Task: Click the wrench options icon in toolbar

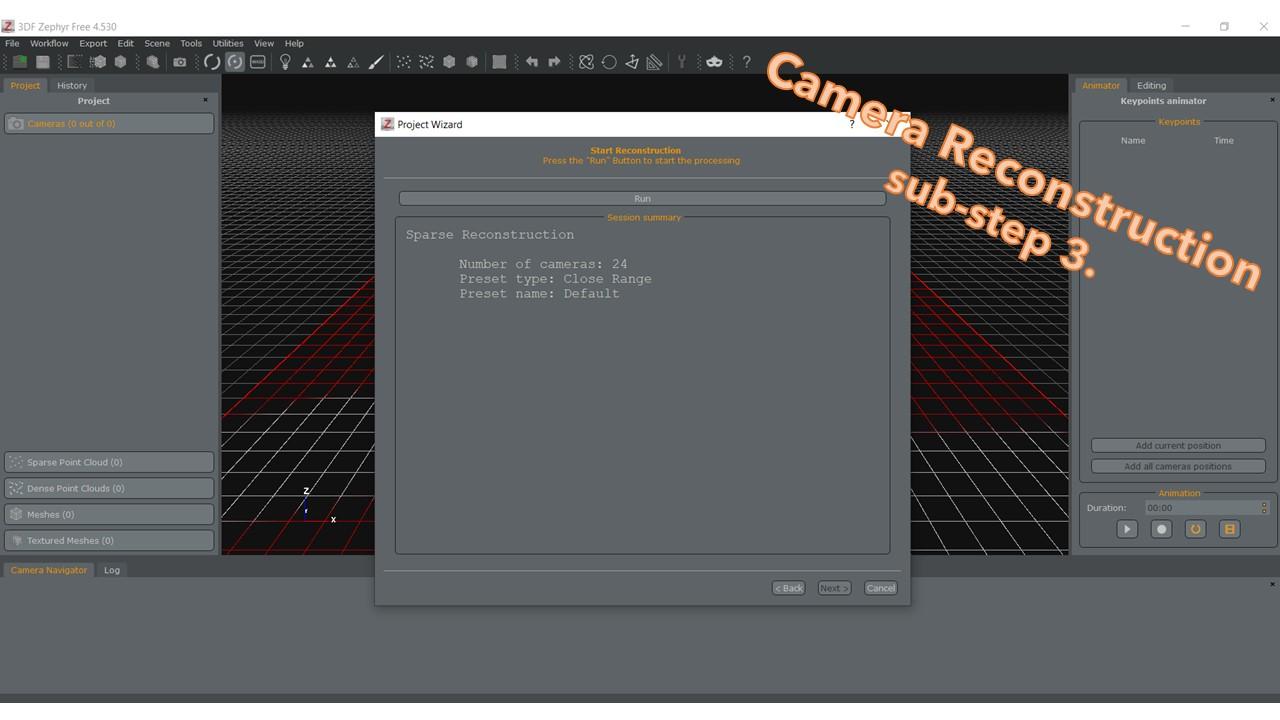Action: point(682,62)
